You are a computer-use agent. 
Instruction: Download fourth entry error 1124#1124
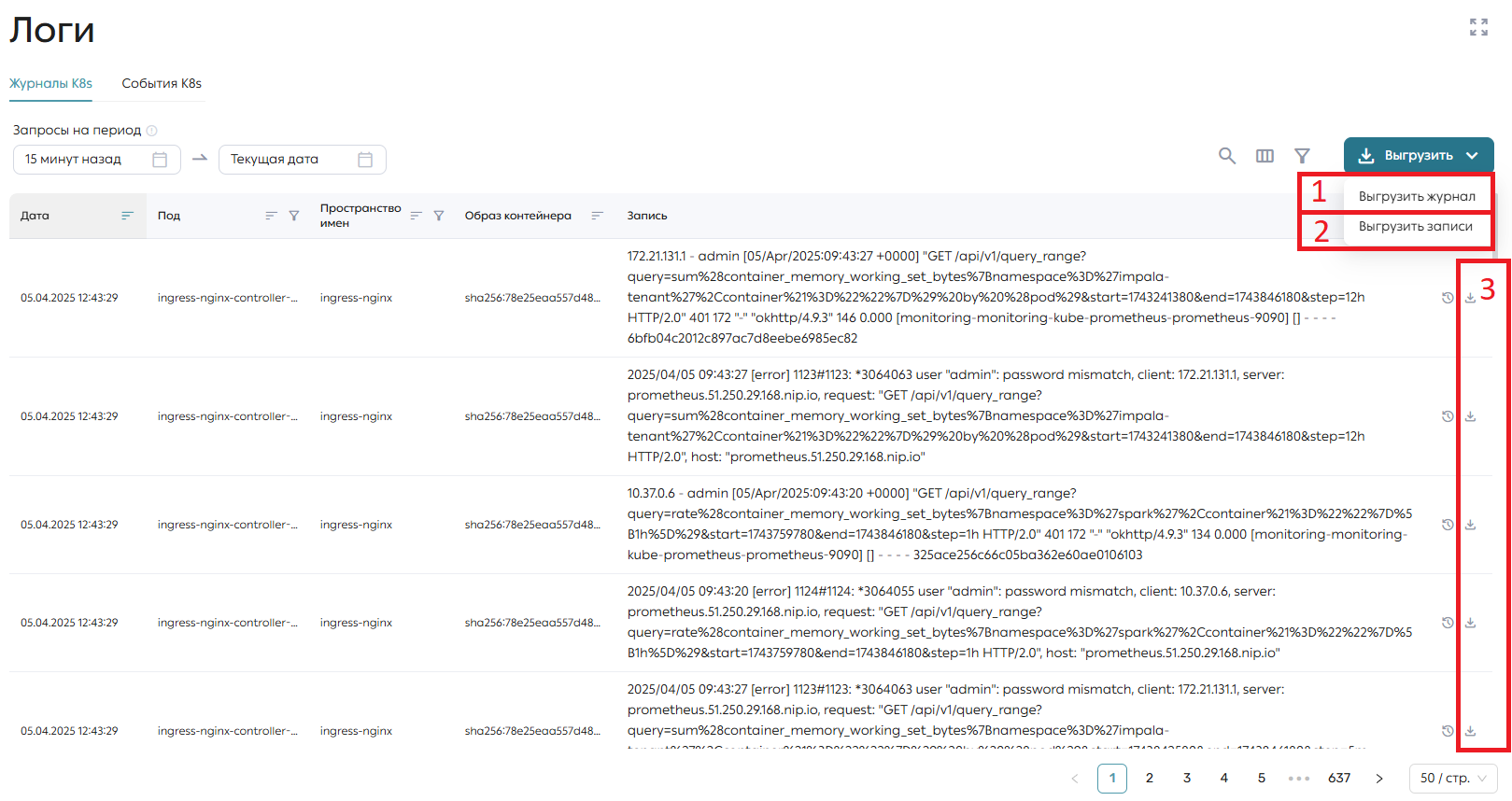(1470, 623)
